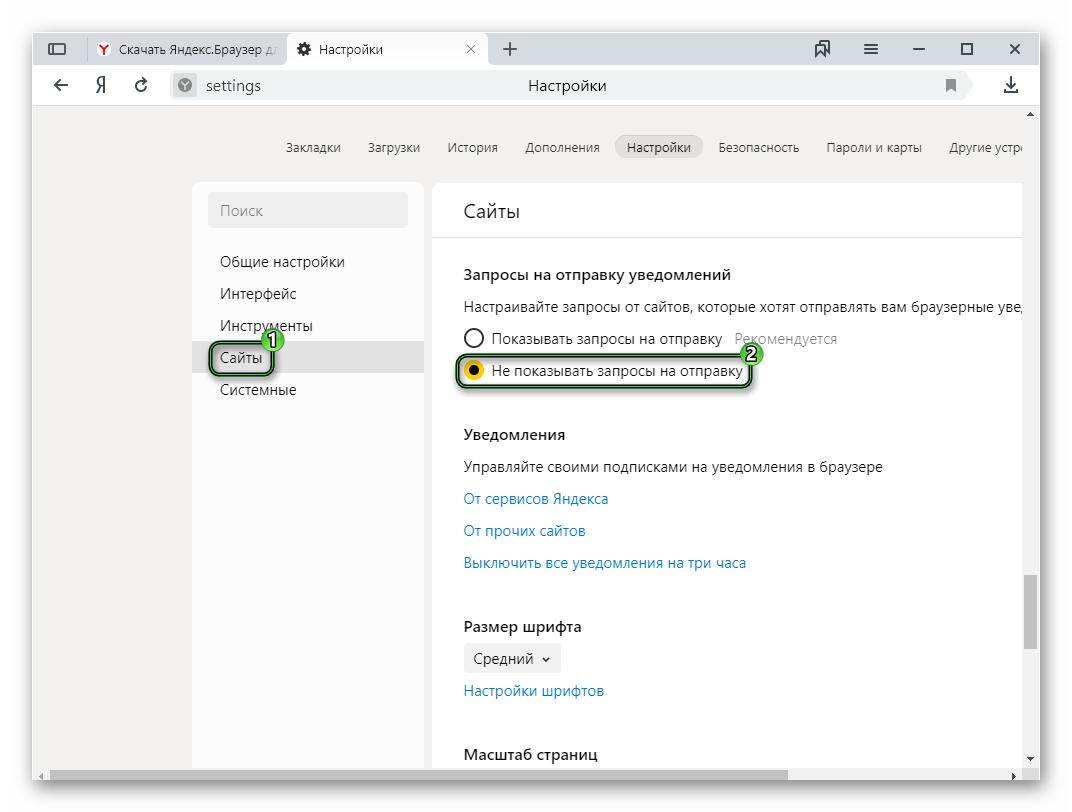Screen dimensions: 1072x812
Task: Minimize the browser window
Action: pos(919,49)
